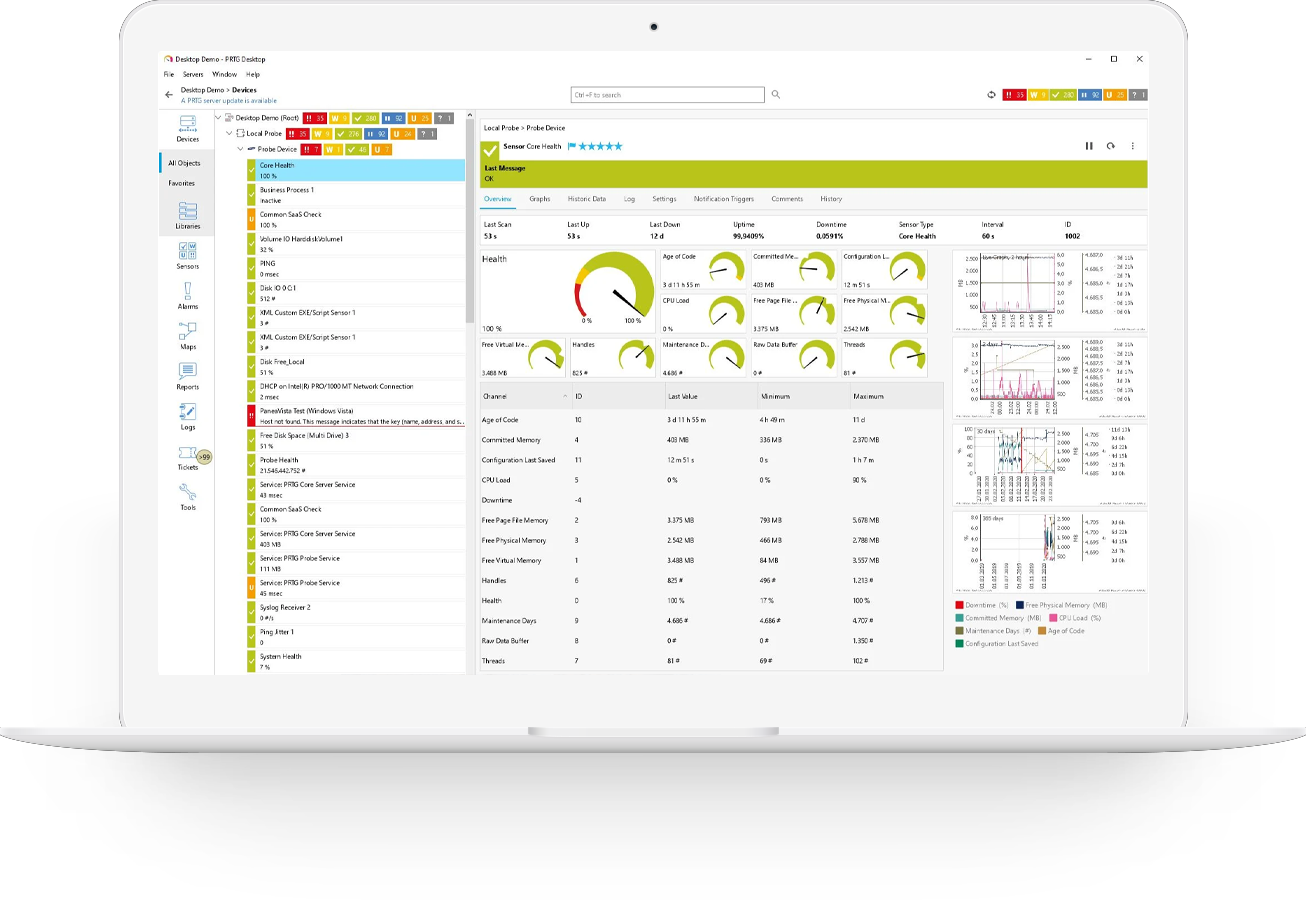Open the Maps section in the sidebar
Image resolution: width=1306 pixels, height=900 pixels.
187,336
